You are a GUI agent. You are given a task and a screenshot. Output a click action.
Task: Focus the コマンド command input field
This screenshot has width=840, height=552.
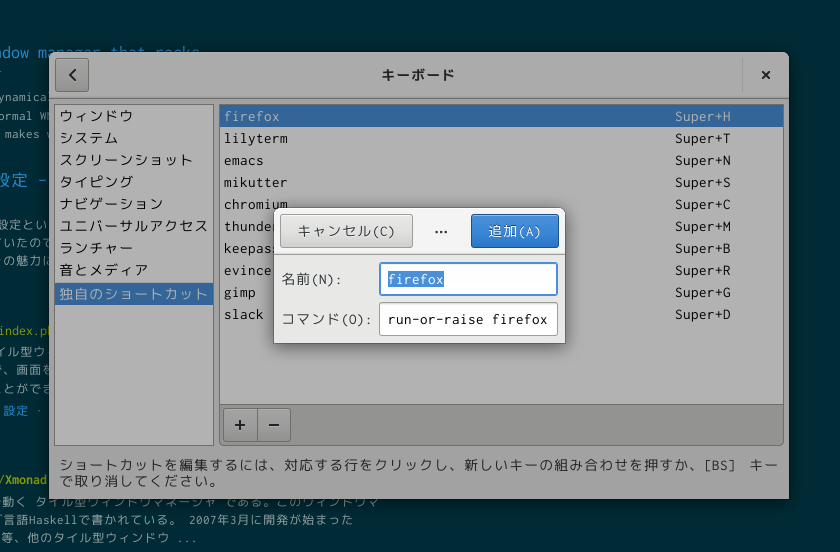tap(468, 319)
